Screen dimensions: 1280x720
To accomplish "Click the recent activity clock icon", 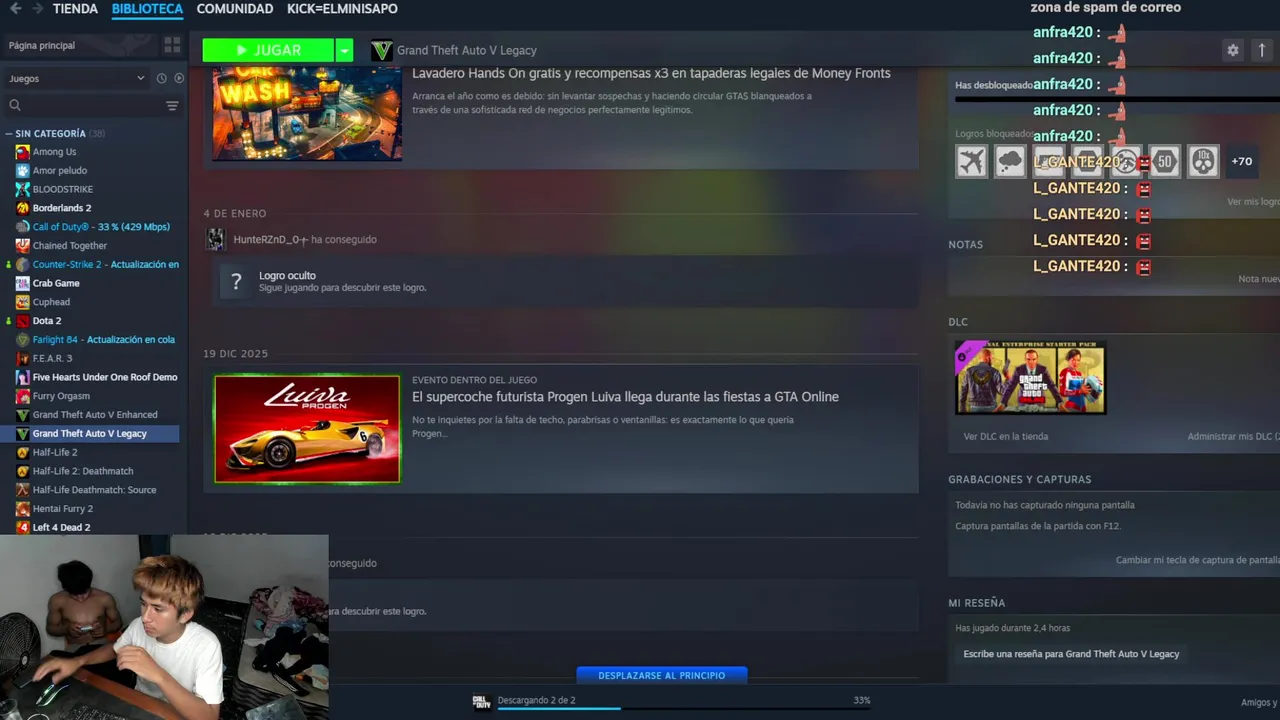I will [x=161, y=78].
